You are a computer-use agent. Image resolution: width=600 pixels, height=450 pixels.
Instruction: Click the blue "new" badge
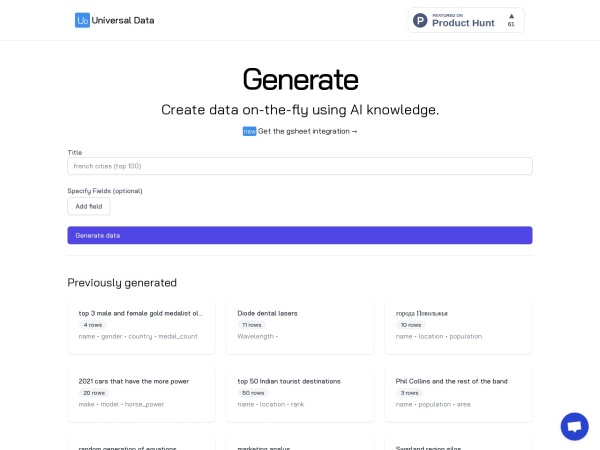coord(249,131)
